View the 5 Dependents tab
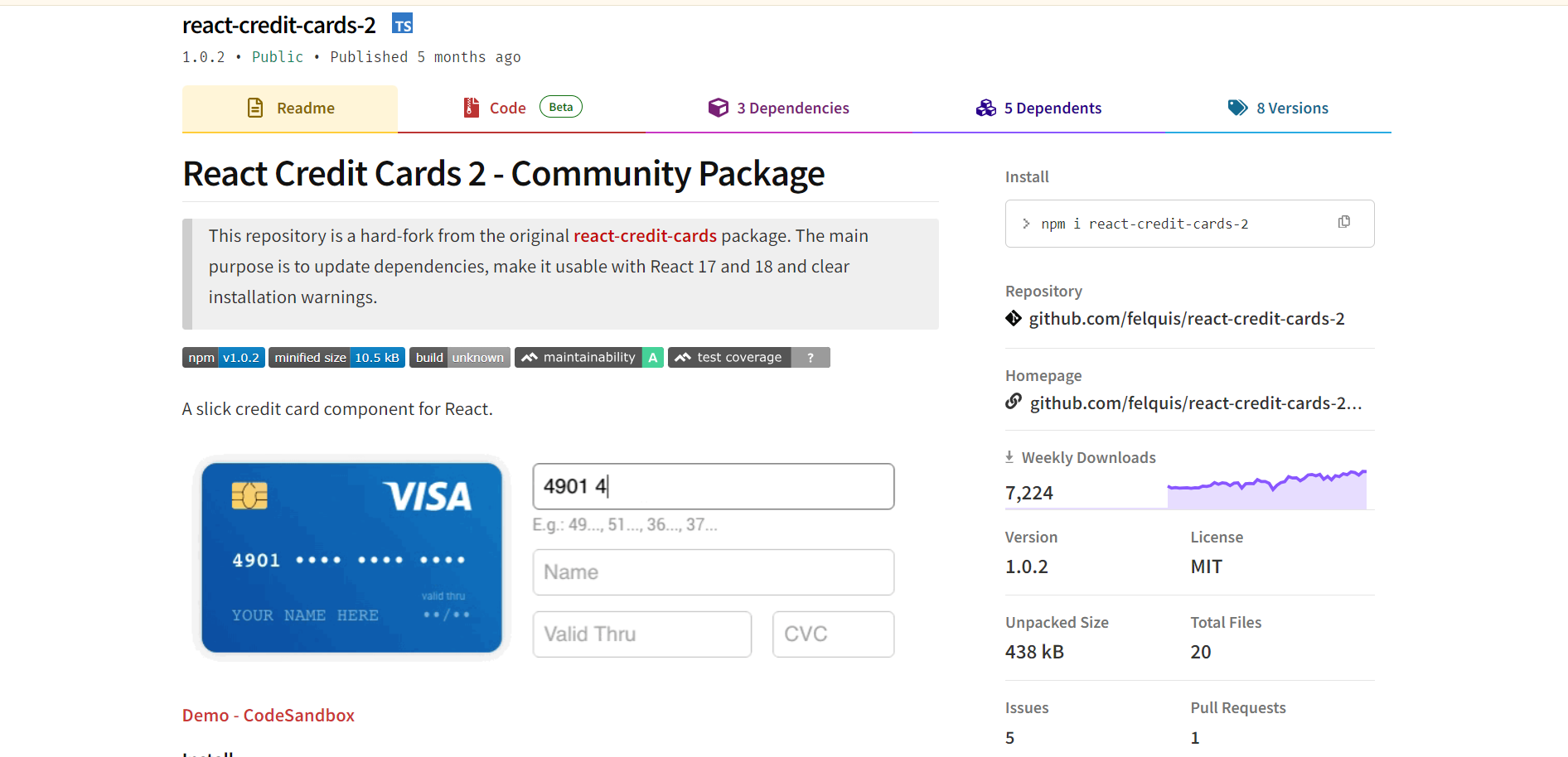 click(x=1038, y=108)
